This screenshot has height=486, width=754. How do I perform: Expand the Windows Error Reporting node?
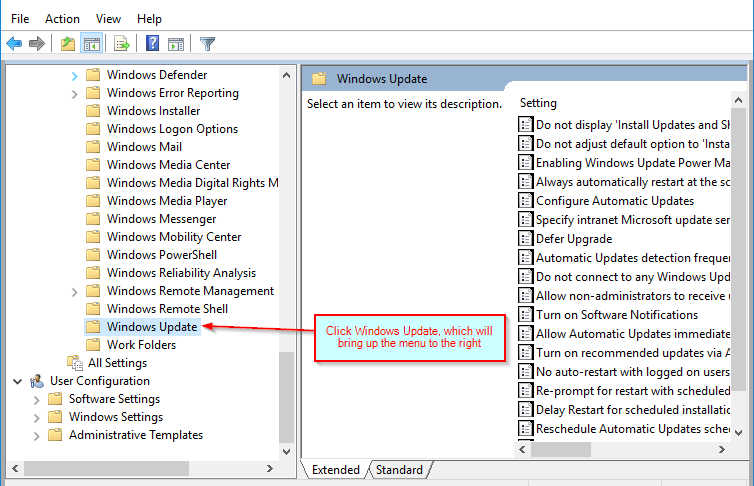point(74,94)
